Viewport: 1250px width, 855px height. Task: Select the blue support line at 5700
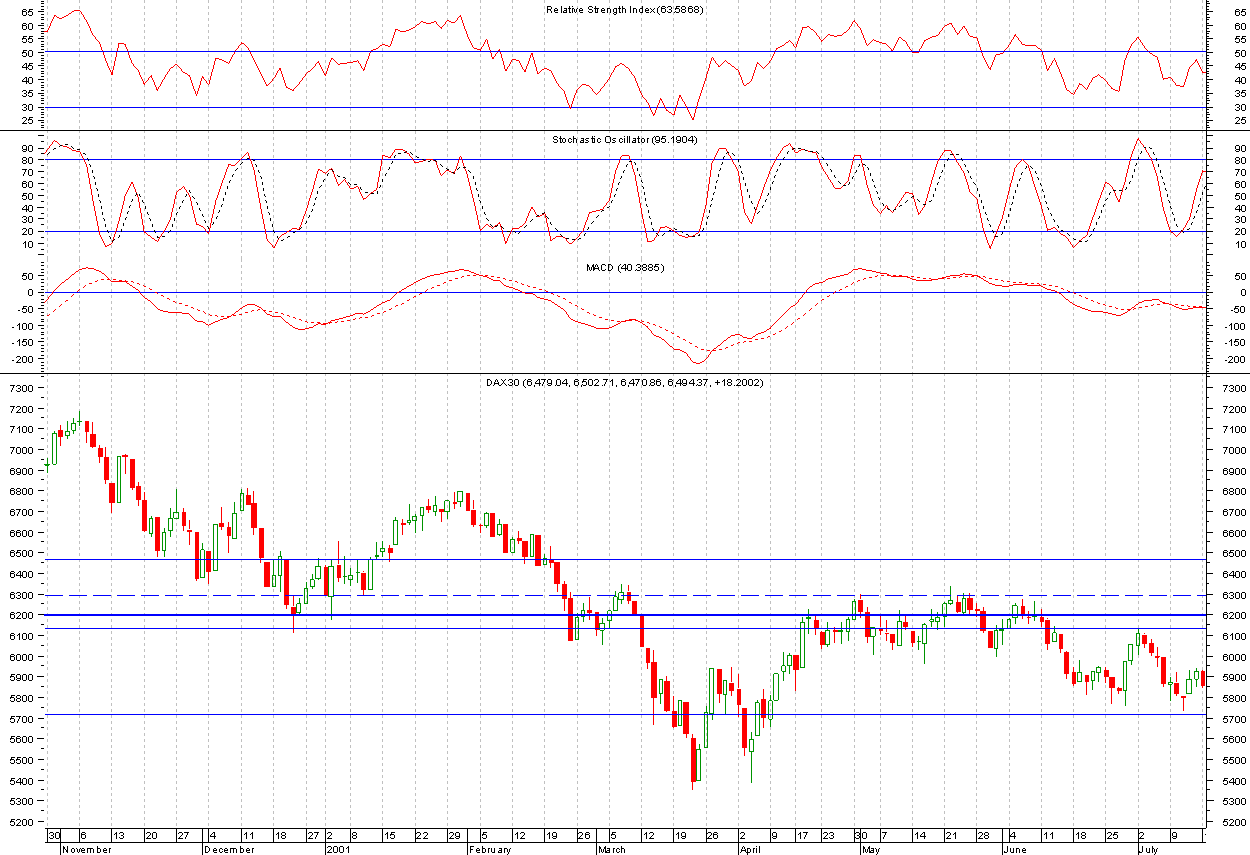[400, 715]
